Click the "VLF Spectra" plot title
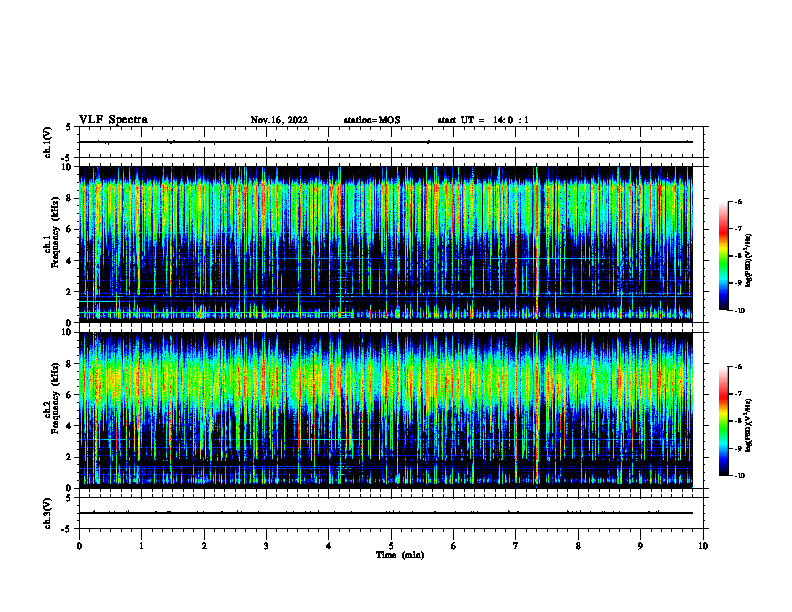792x612 pixels. click(113, 120)
